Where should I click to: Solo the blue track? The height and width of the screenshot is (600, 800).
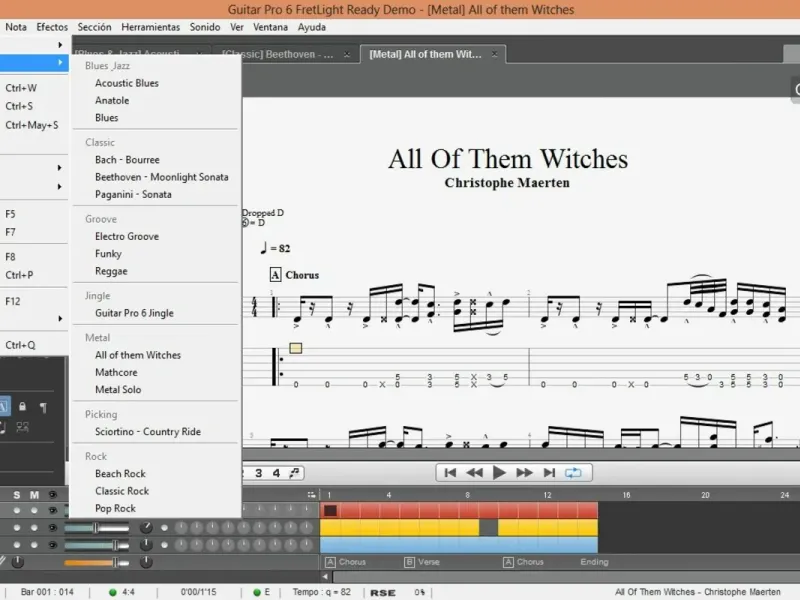pos(17,545)
